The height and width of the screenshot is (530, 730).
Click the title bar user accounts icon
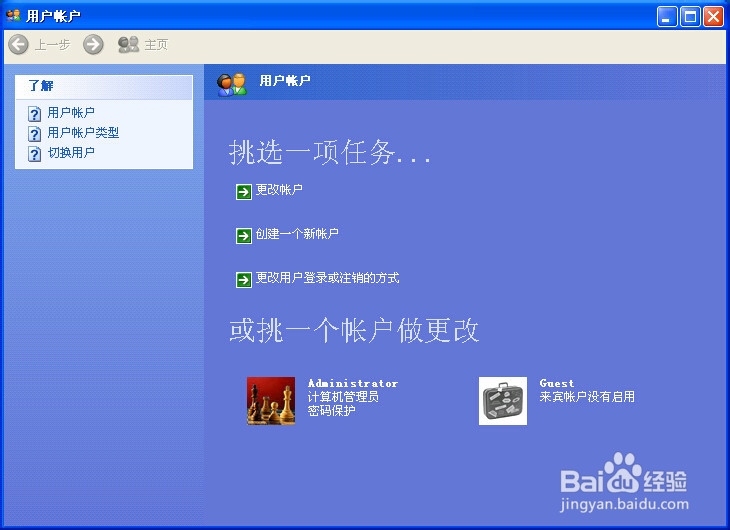pos(13,16)
